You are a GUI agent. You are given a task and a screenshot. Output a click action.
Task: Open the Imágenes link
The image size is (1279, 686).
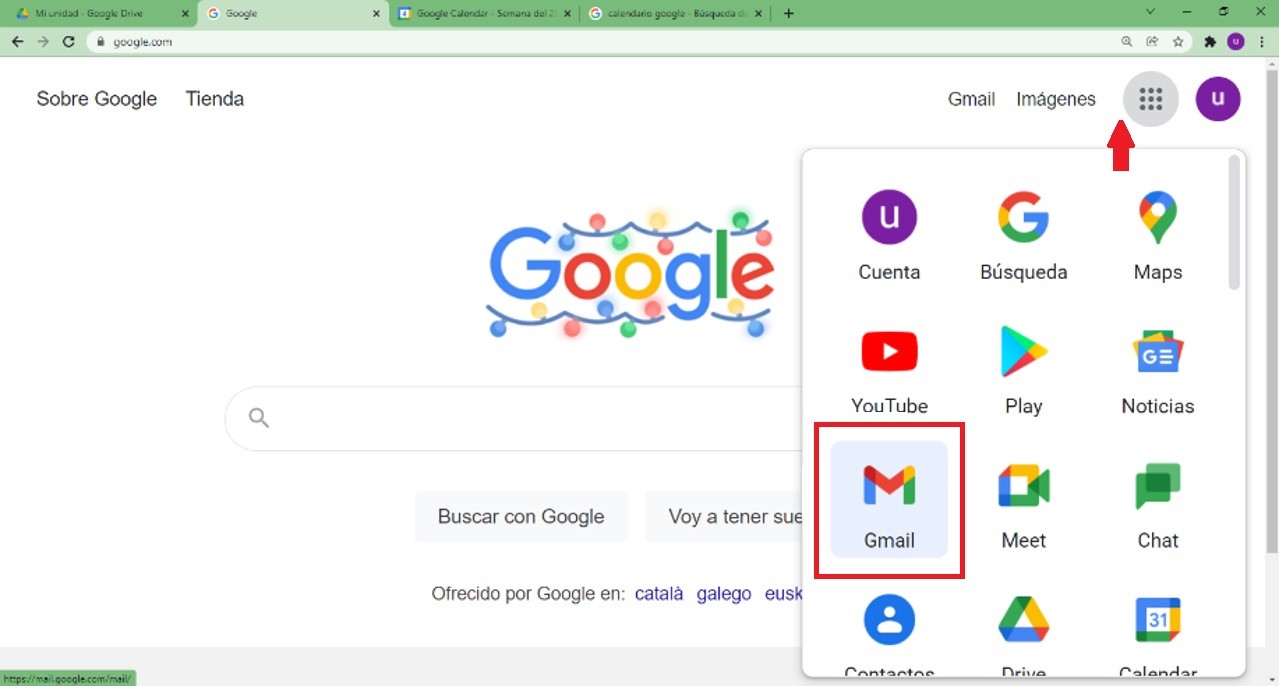pos(1056,99)
